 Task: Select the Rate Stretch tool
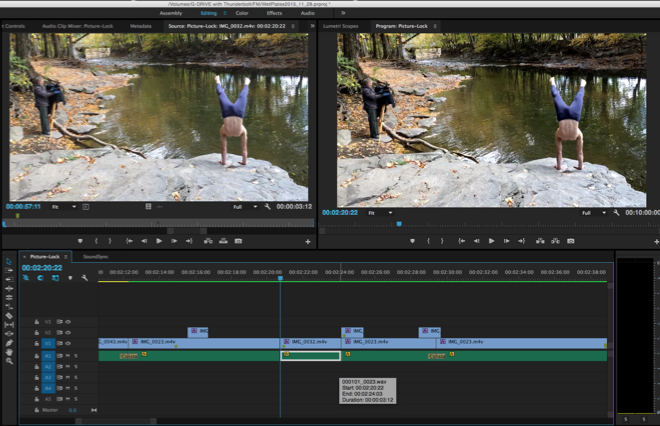click(9, 306)
